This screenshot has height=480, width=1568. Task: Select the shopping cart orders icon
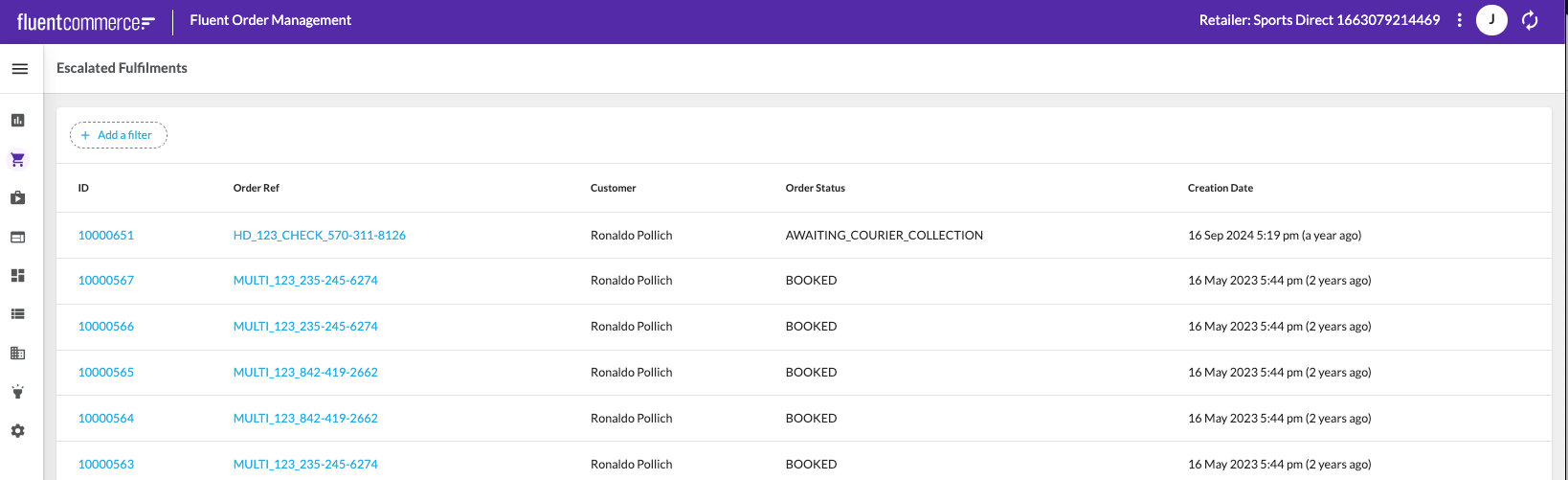click(17, 160)
